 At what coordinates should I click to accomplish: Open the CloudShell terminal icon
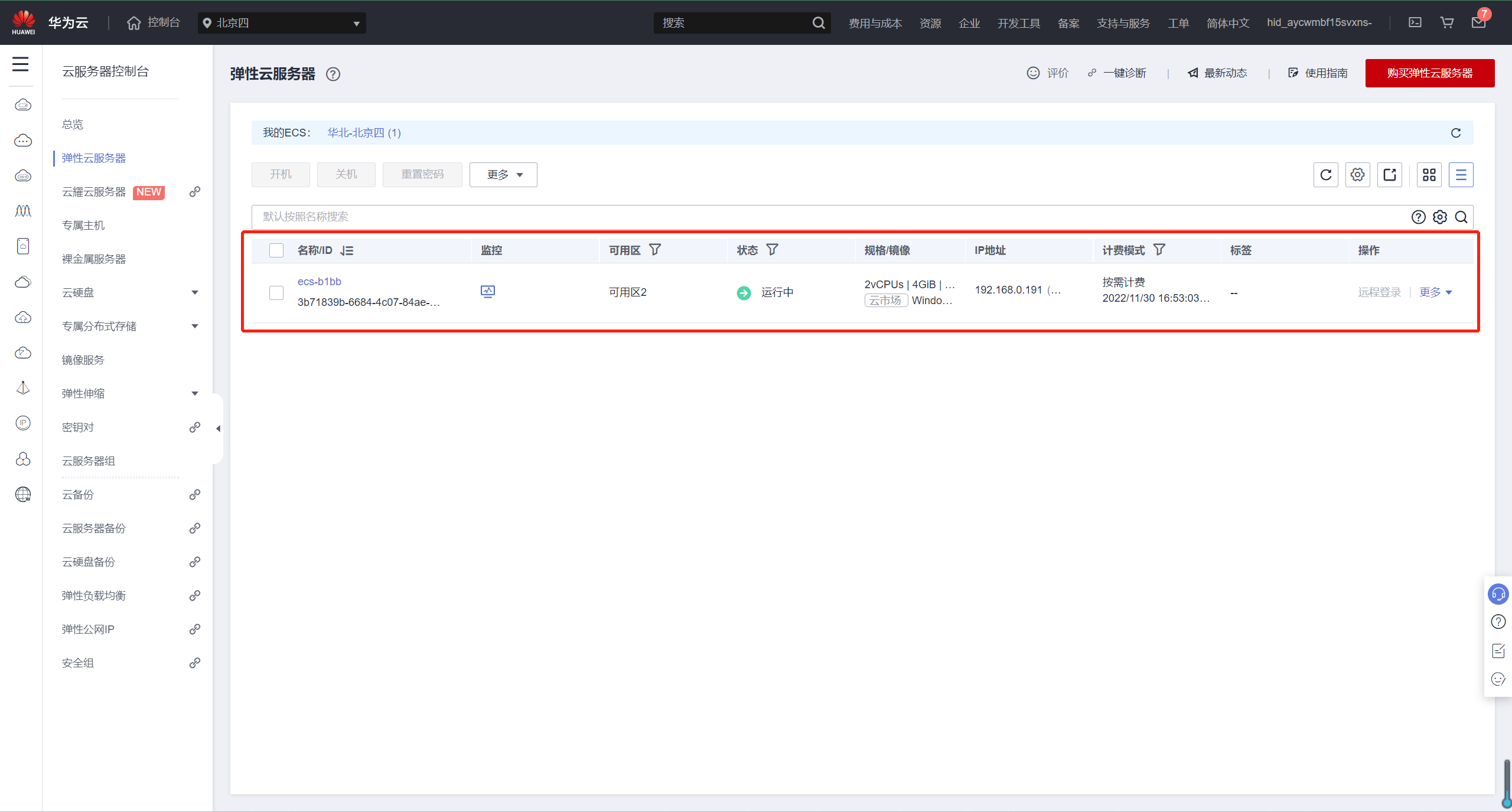click(x=1415, y=22)
